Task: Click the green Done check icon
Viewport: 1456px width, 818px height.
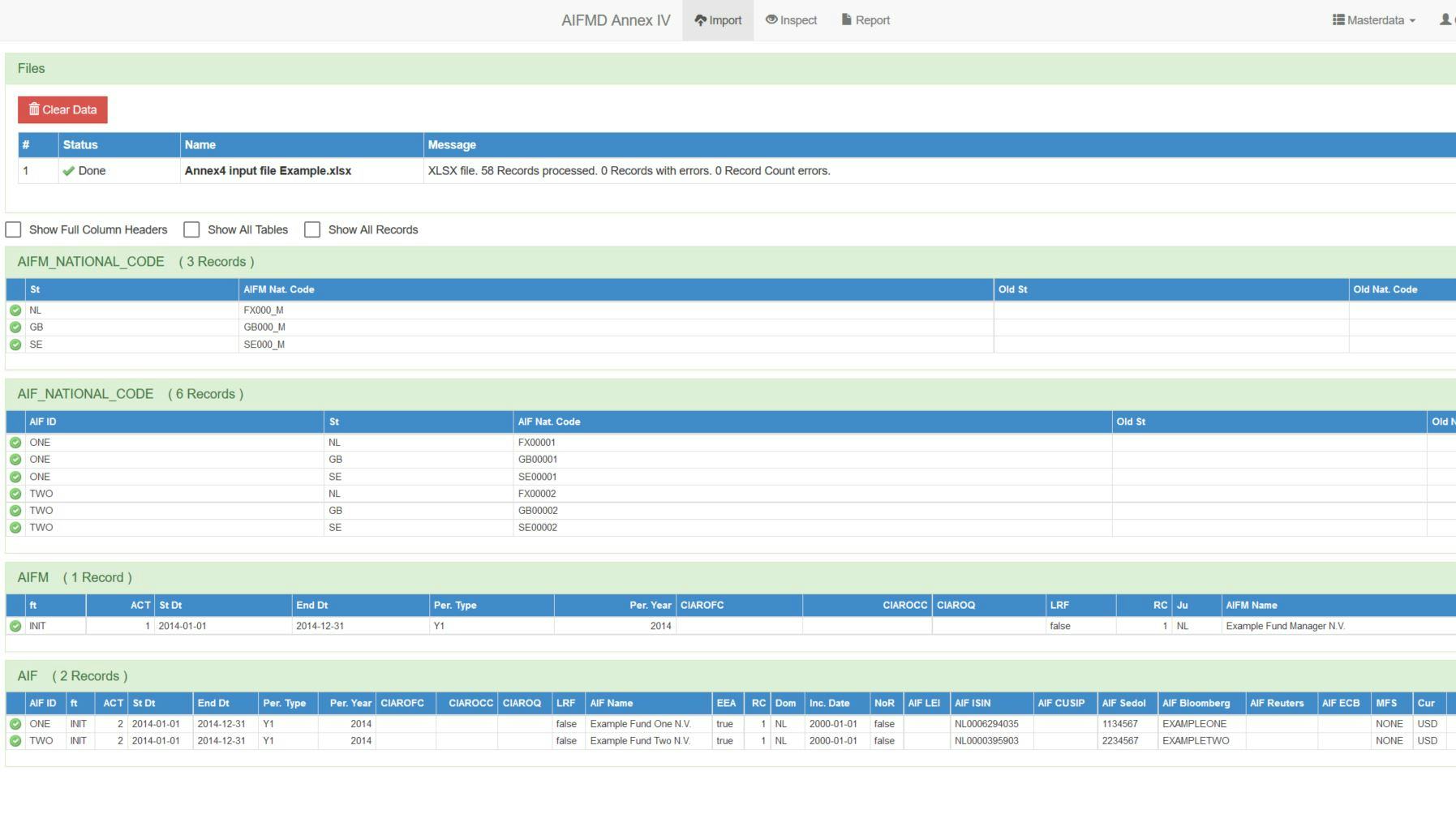Action: click(x=69, y=170)
